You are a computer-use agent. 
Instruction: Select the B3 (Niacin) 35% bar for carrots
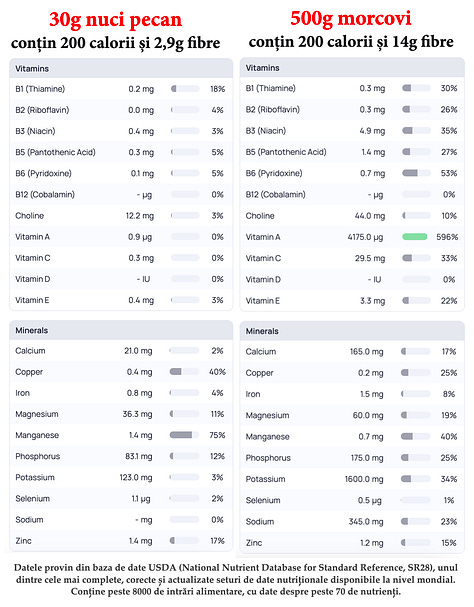pyautogui.click(x=416, y=130)
